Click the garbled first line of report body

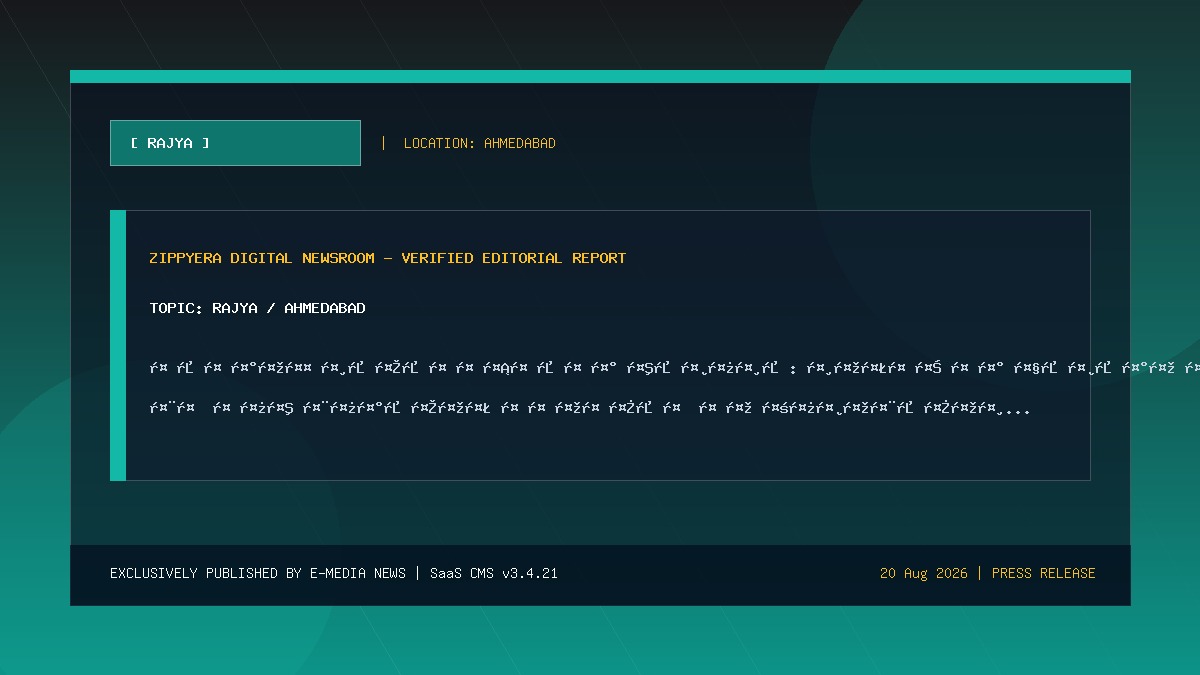tap(674, 368)
